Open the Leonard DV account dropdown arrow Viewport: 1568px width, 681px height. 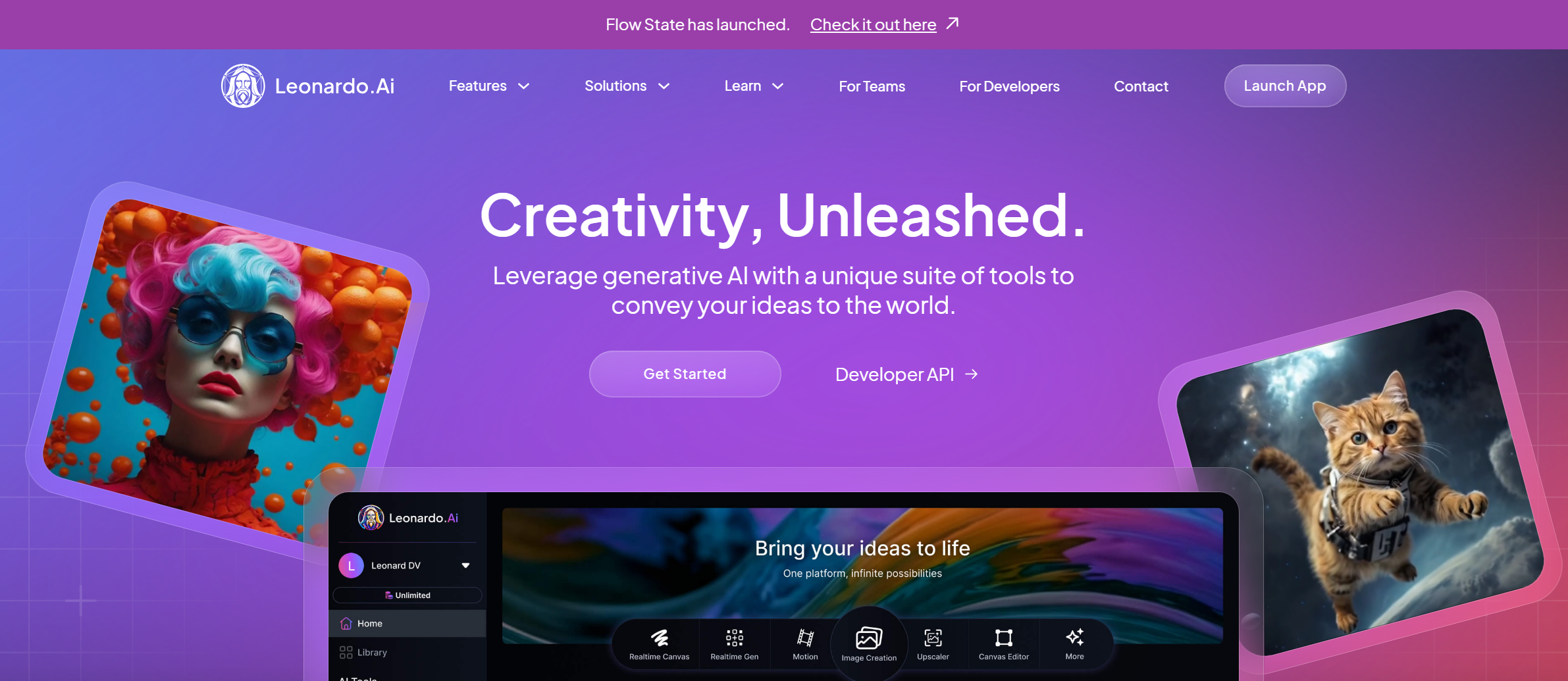tap(465, 565)
